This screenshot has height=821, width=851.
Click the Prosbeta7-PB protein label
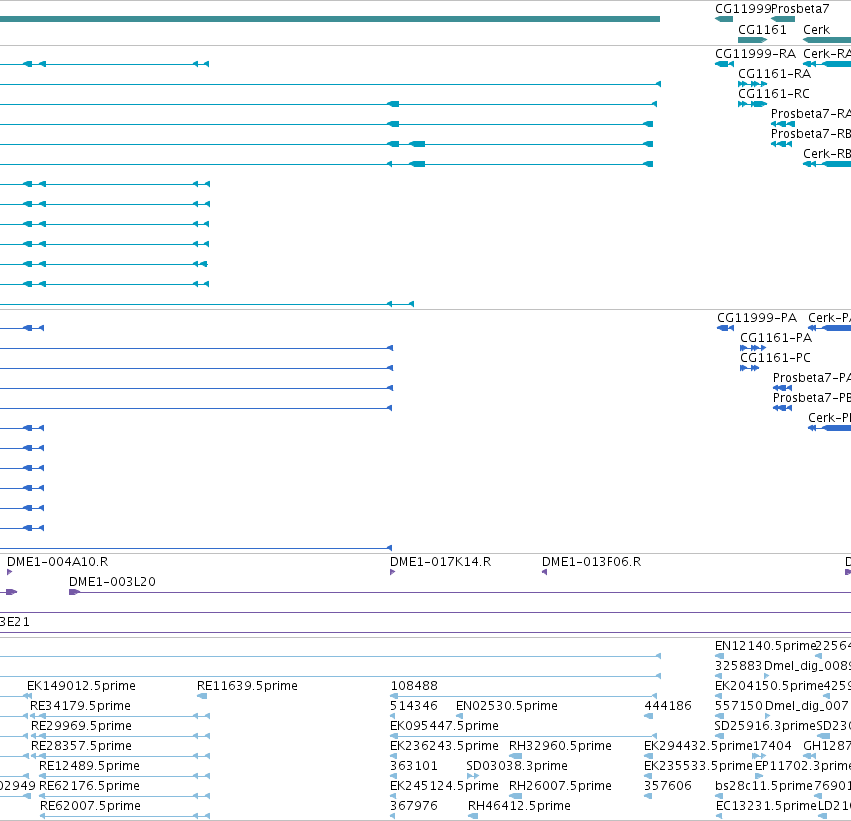pos(811,398)
